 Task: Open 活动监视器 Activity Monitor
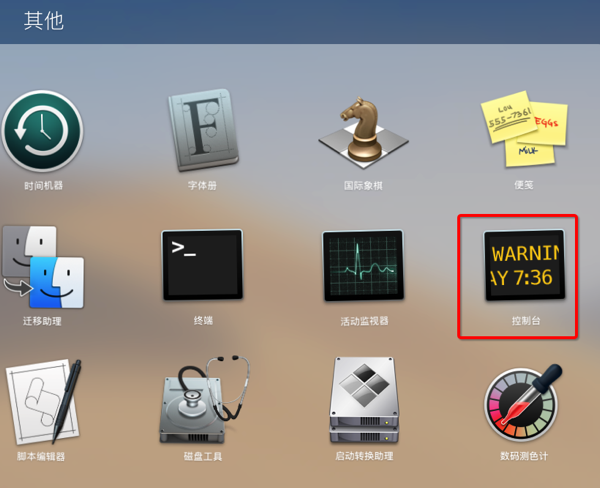(363, 266)
